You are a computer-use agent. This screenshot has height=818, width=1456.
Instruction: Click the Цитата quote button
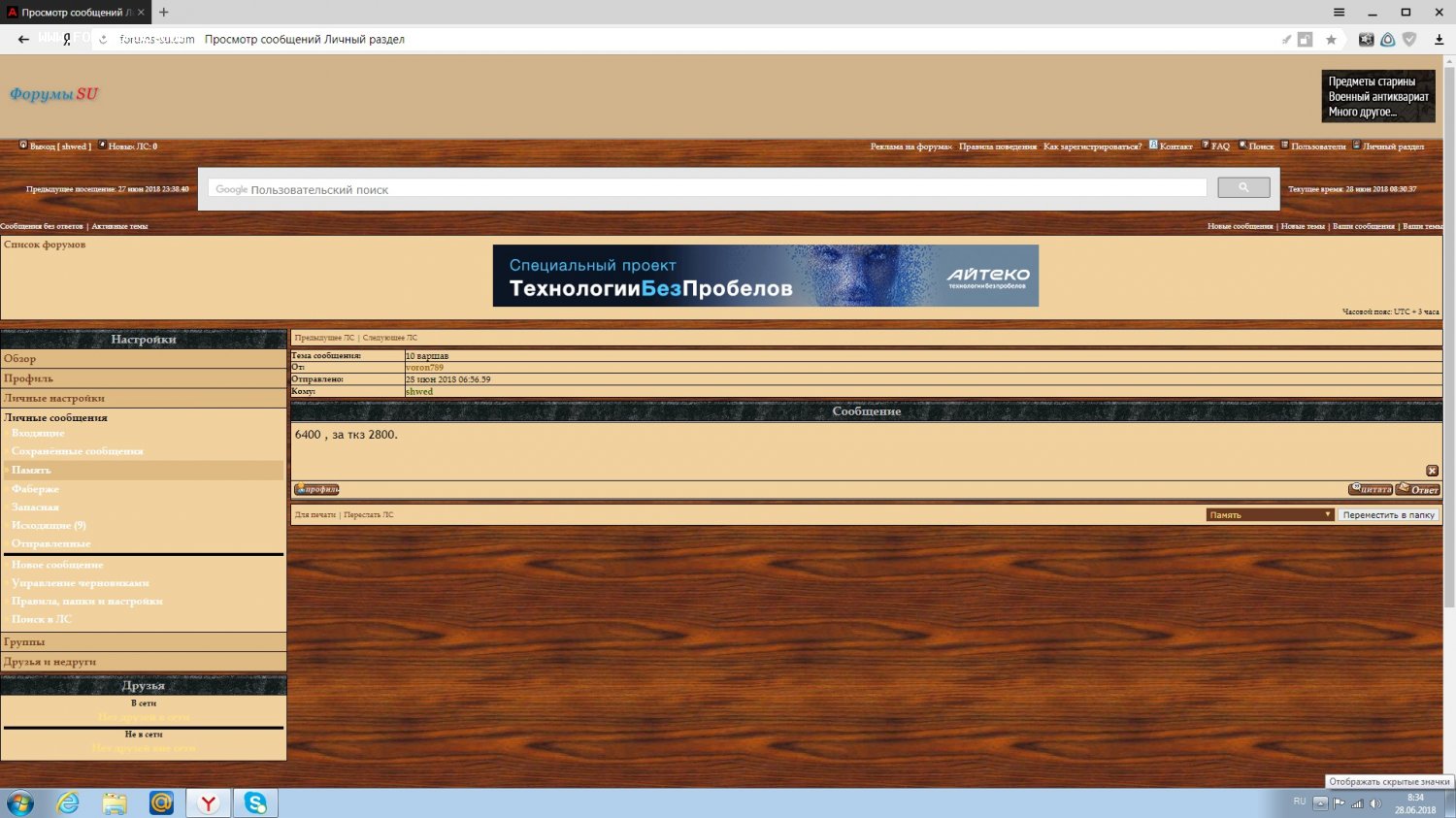1370,489
